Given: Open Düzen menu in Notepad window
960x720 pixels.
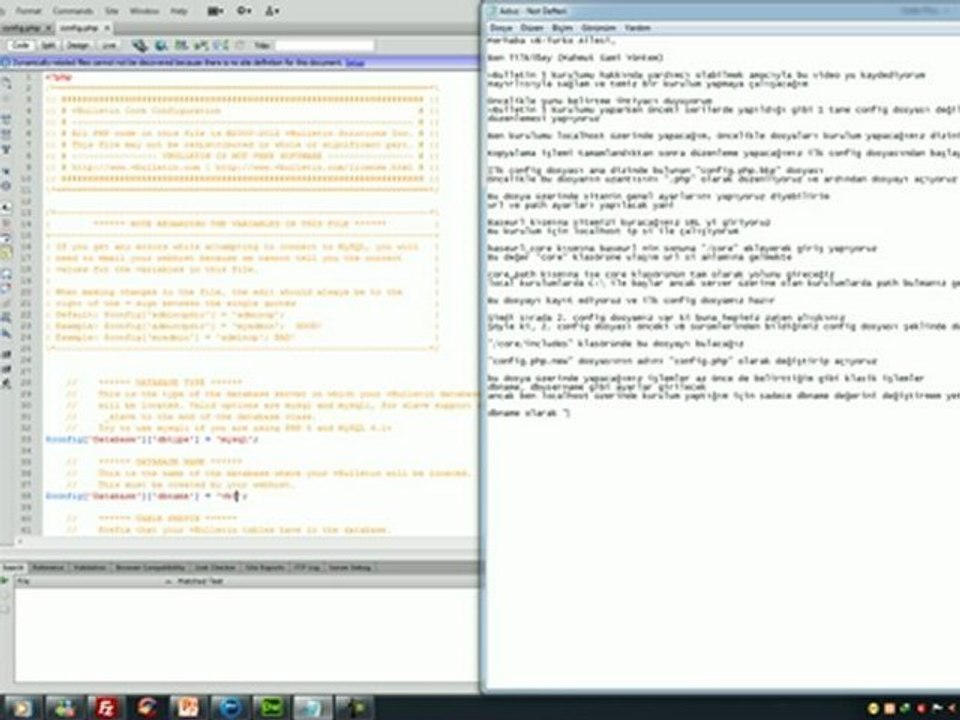Looking at the screenshot, I should click(531, 28).
